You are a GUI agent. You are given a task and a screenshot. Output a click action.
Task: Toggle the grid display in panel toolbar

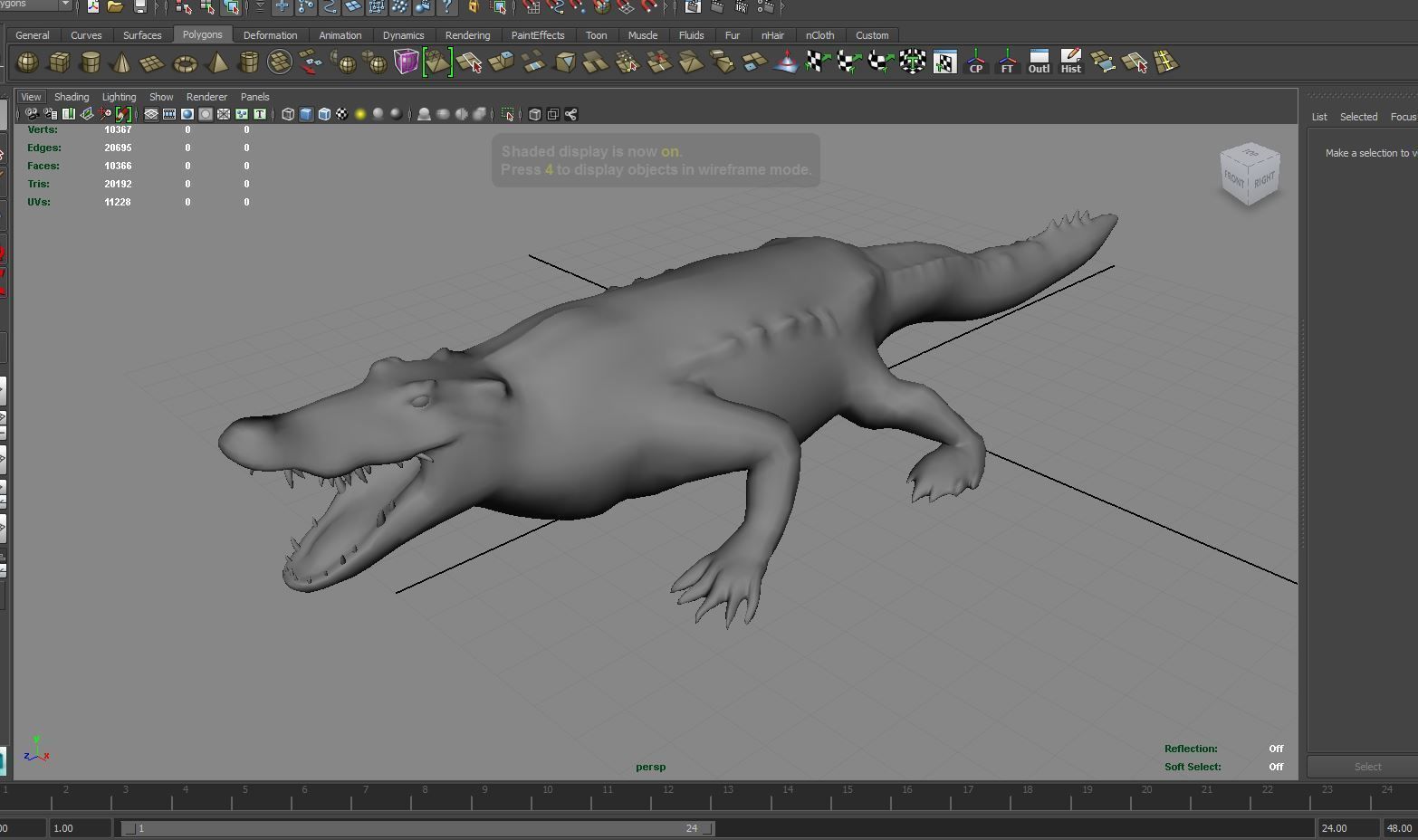[x=151, y=114]
